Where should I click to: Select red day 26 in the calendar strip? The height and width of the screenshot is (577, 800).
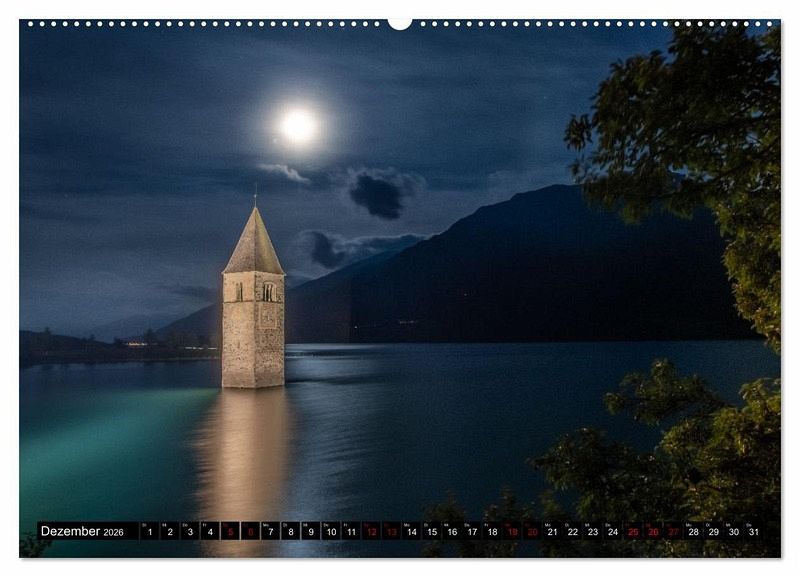tap(654, 531)
